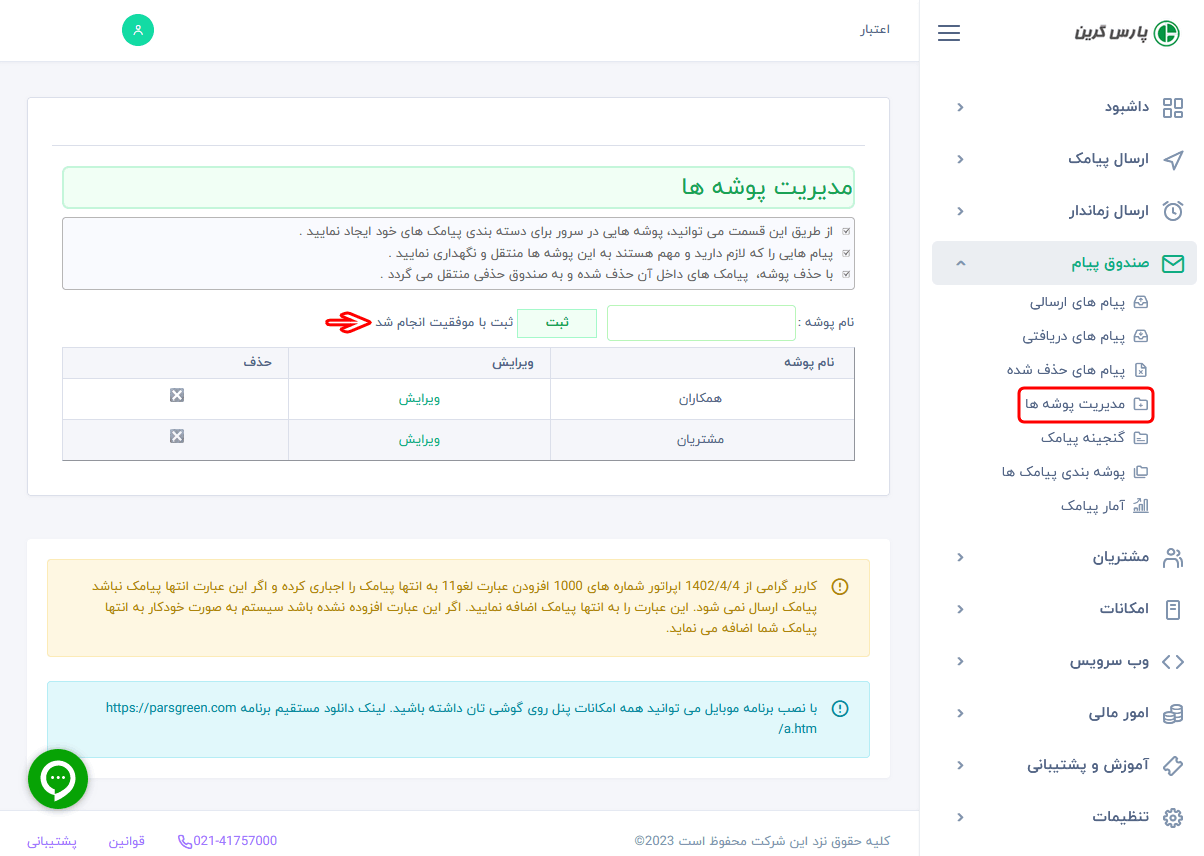Open the user profile avatar icon

pos(138,30)
